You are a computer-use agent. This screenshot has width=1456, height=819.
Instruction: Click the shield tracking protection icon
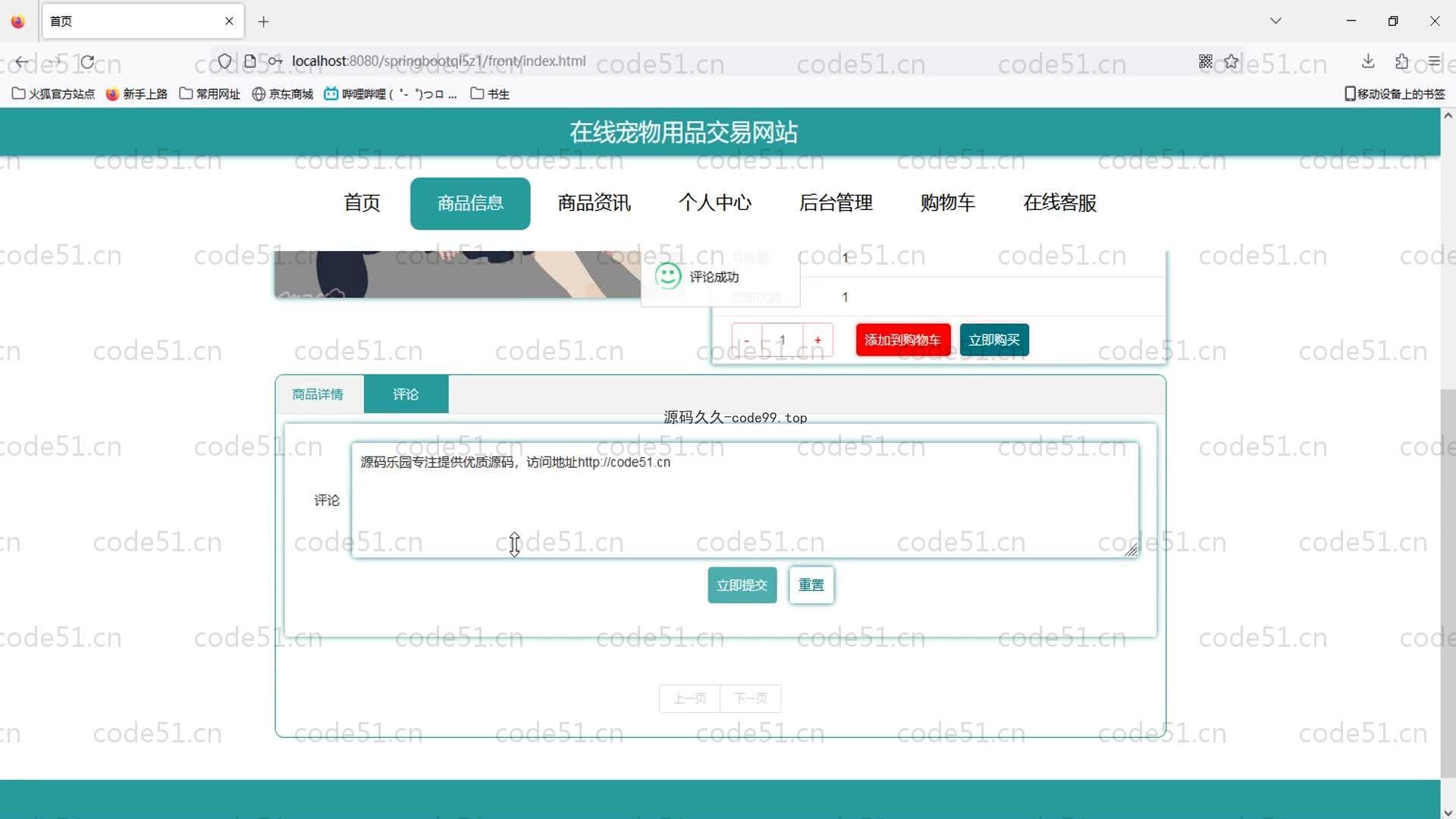[224, 61]
